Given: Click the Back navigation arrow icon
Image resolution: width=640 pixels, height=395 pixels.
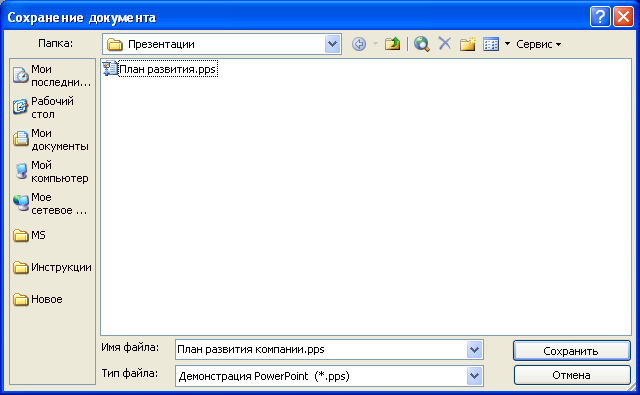Looking at the screenshot, I should pyautogui.click(x=359, y=44).
